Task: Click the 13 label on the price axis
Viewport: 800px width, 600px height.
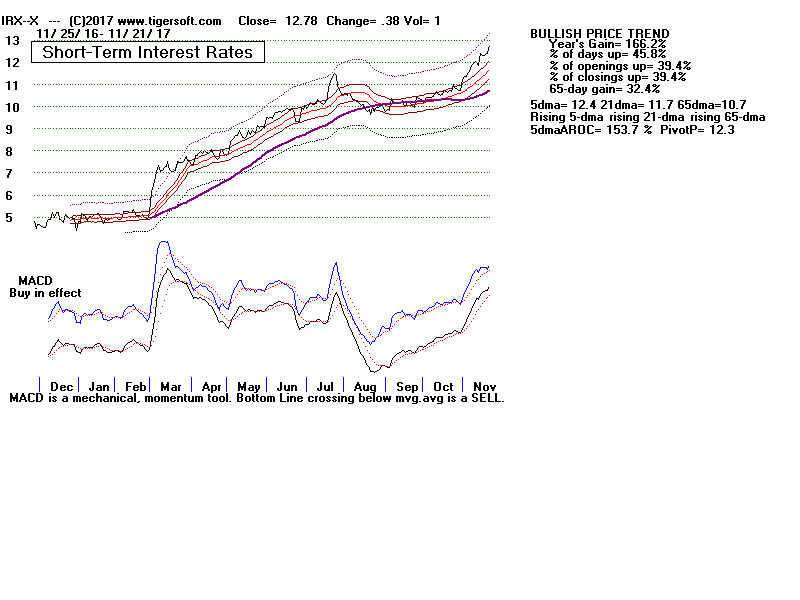Action: 13,41
